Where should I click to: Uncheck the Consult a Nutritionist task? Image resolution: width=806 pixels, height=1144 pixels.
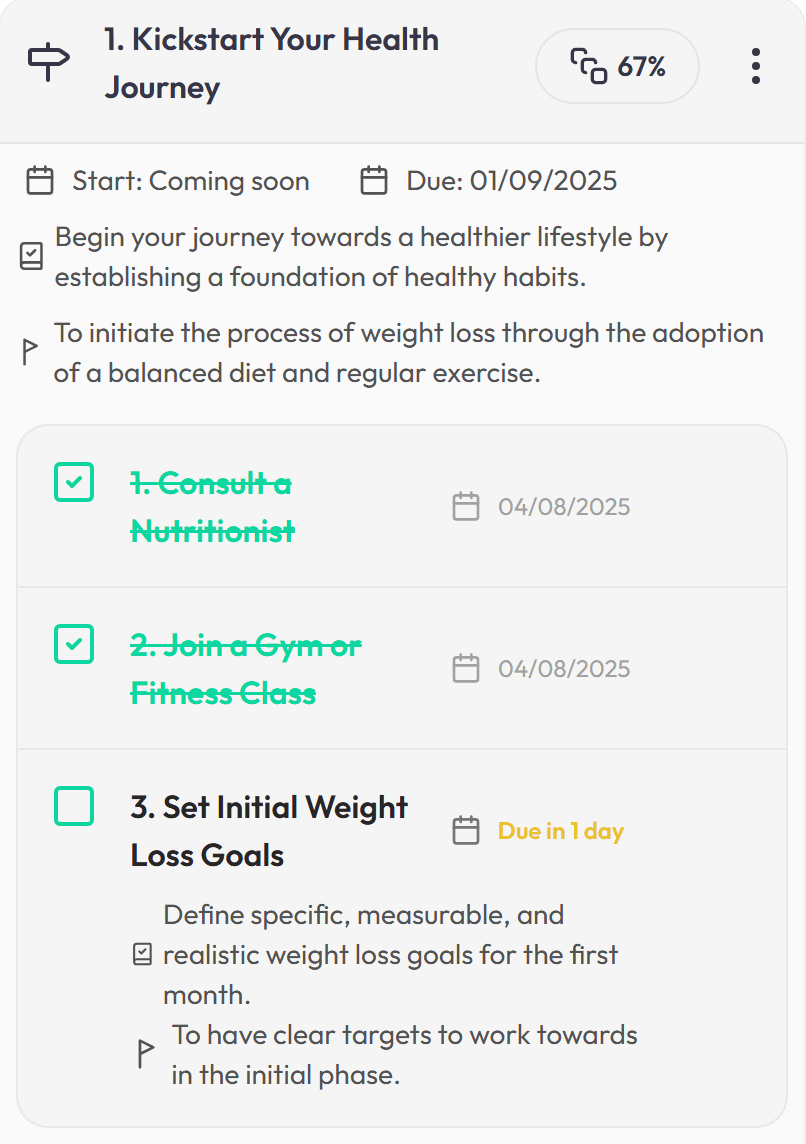(x=74, y=482)
